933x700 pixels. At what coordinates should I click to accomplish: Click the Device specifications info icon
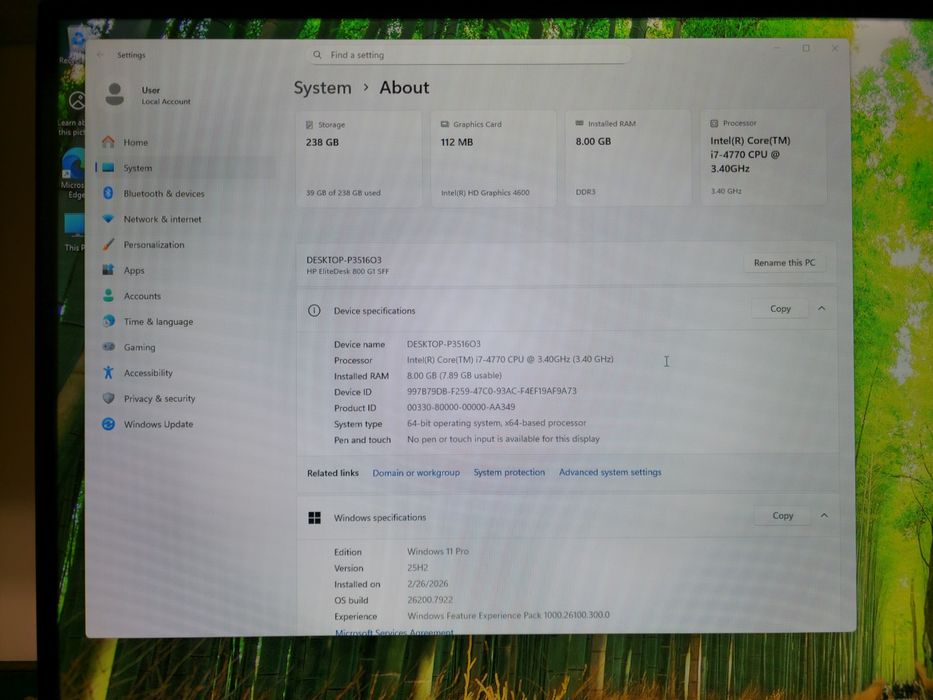point(314,310)
